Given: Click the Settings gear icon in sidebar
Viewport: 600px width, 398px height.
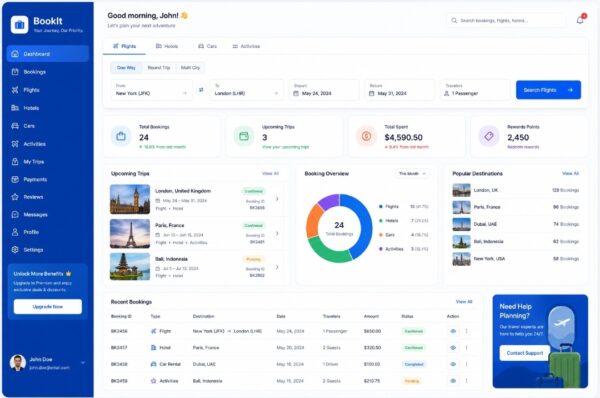Looking at the screenshot, I should click(15, 250).
